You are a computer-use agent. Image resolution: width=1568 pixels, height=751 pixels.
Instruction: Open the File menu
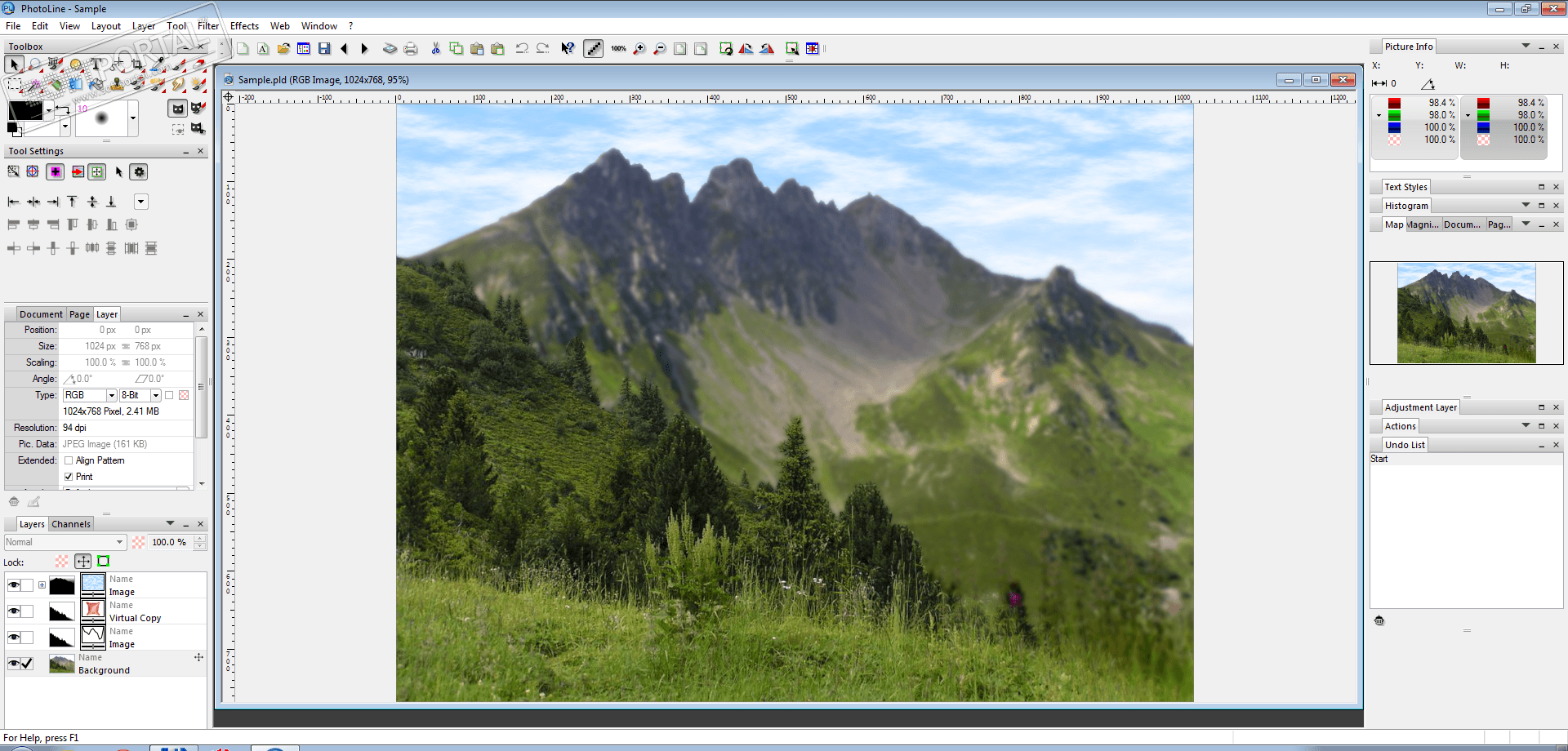13,26
